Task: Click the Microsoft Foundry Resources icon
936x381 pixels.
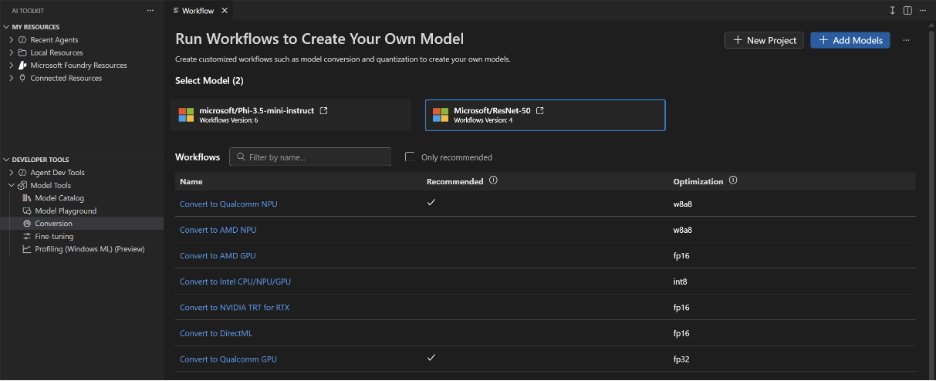Action: pyautogui.click(x=23, y=66)
